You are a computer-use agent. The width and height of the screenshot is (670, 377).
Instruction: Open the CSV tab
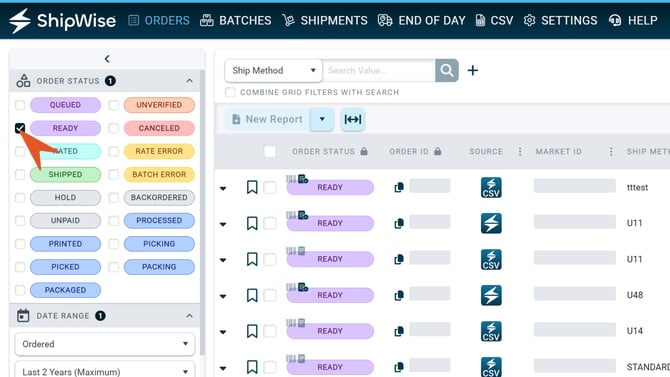(494, 21)
